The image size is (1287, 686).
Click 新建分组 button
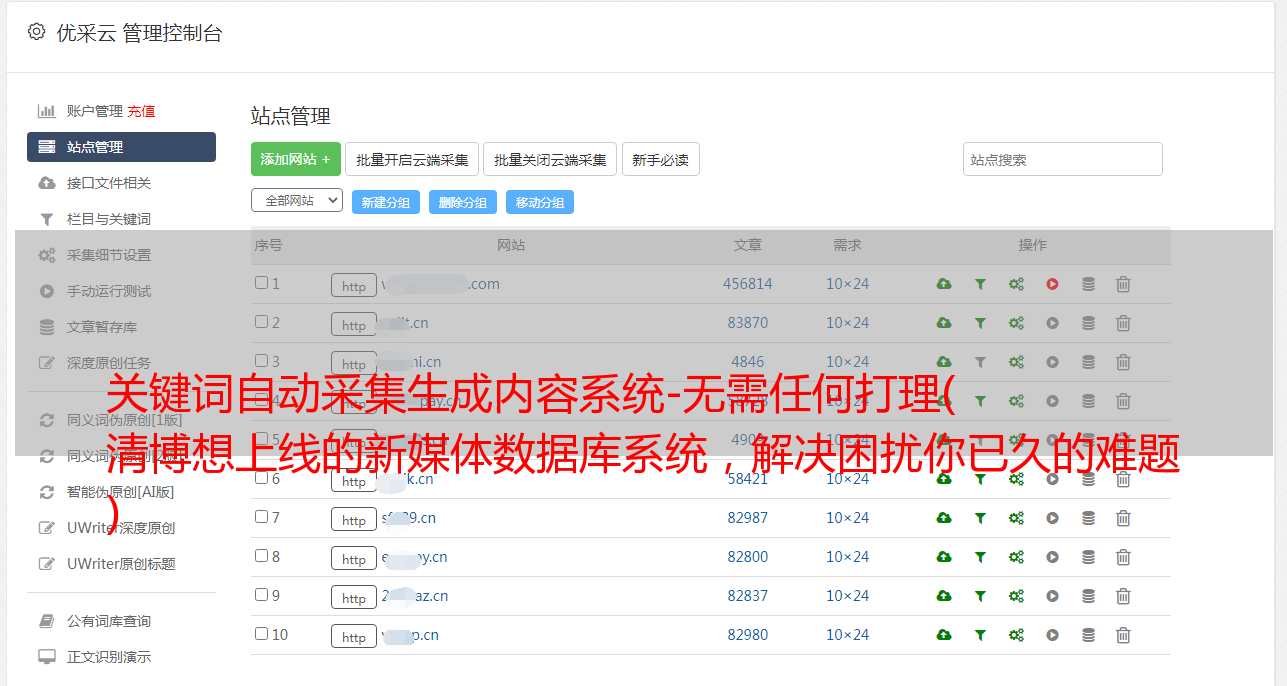click(386, 202)
